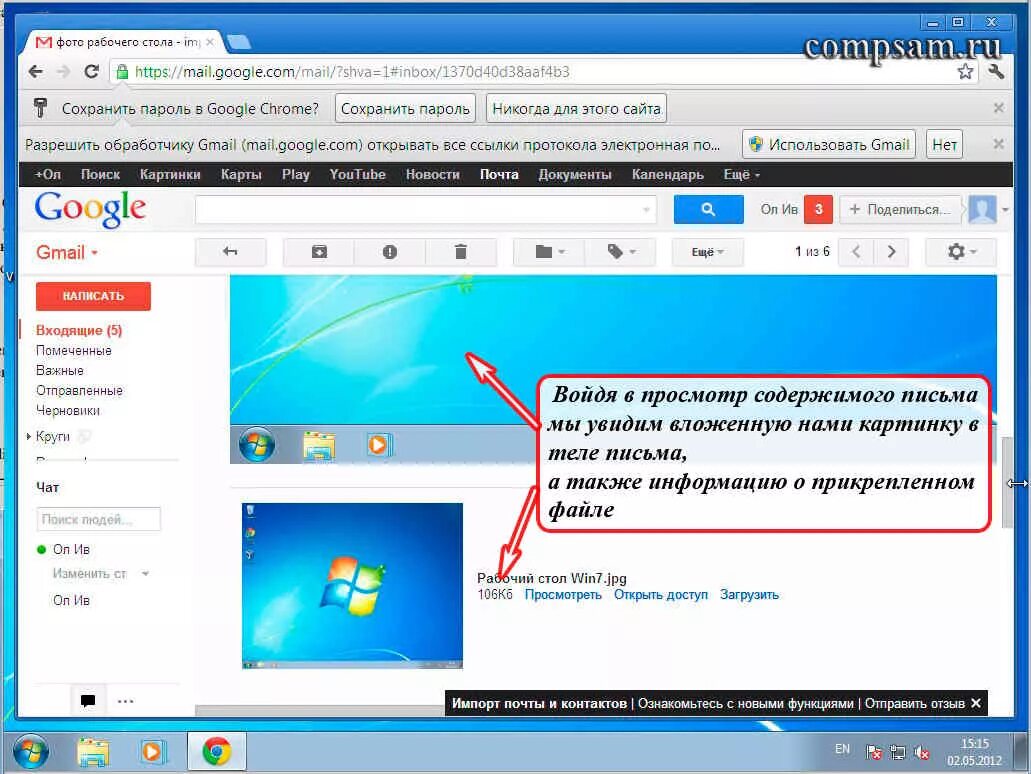Screen dimensions: 1031x774
Task: Open the Win7 attachment thumbnail
Action: tap(352, 586)
